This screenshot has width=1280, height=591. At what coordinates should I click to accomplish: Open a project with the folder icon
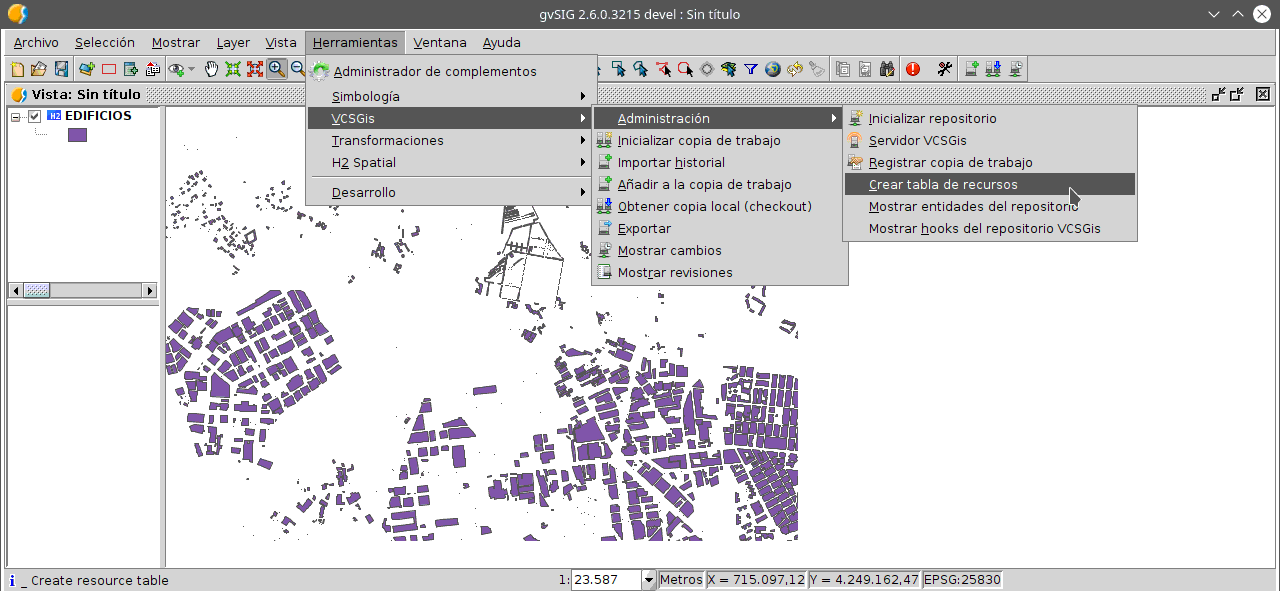coord(39,69)
